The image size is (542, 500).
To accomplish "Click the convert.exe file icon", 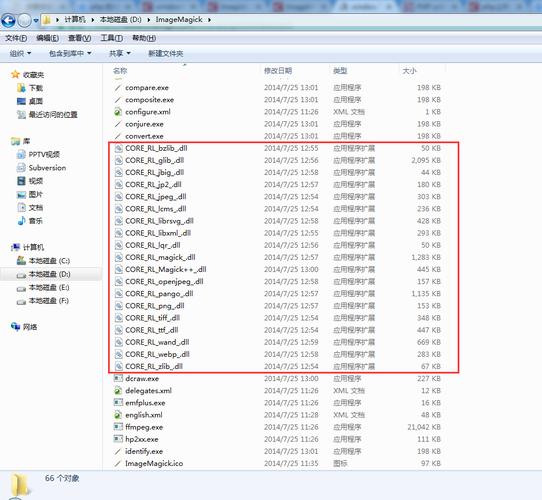I will coord(118,136).
